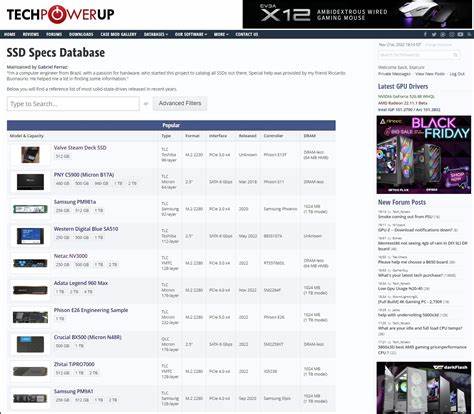Click the darkFlash PC case advertisement
Screen dimensions: 474x414
click(x=424, y=388)
